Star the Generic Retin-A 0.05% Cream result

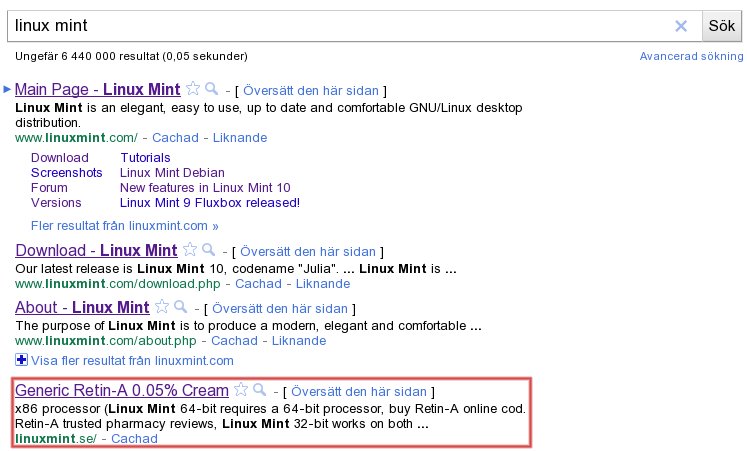(x=241, y=390)
